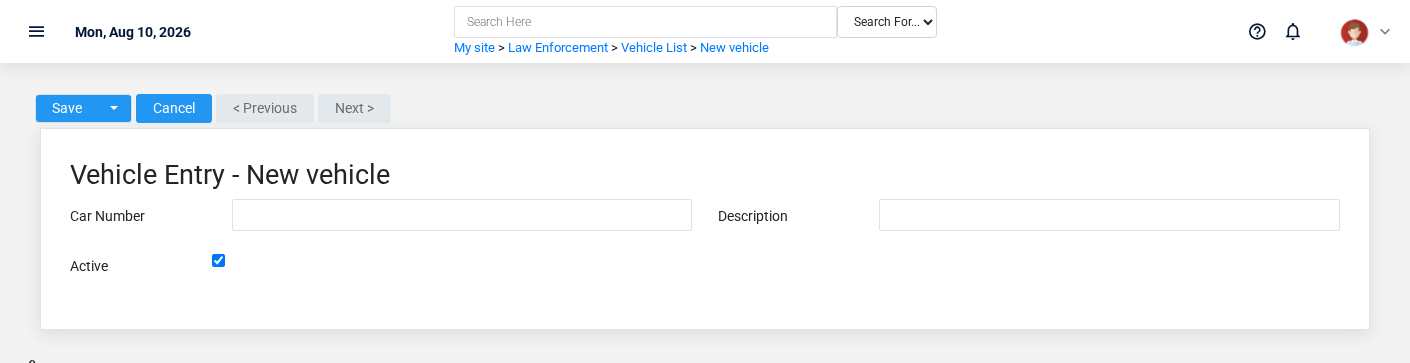Screen dimensions: 1410x363
Task: Go to My site breadcrumb
Action: [x=474, y=48]
